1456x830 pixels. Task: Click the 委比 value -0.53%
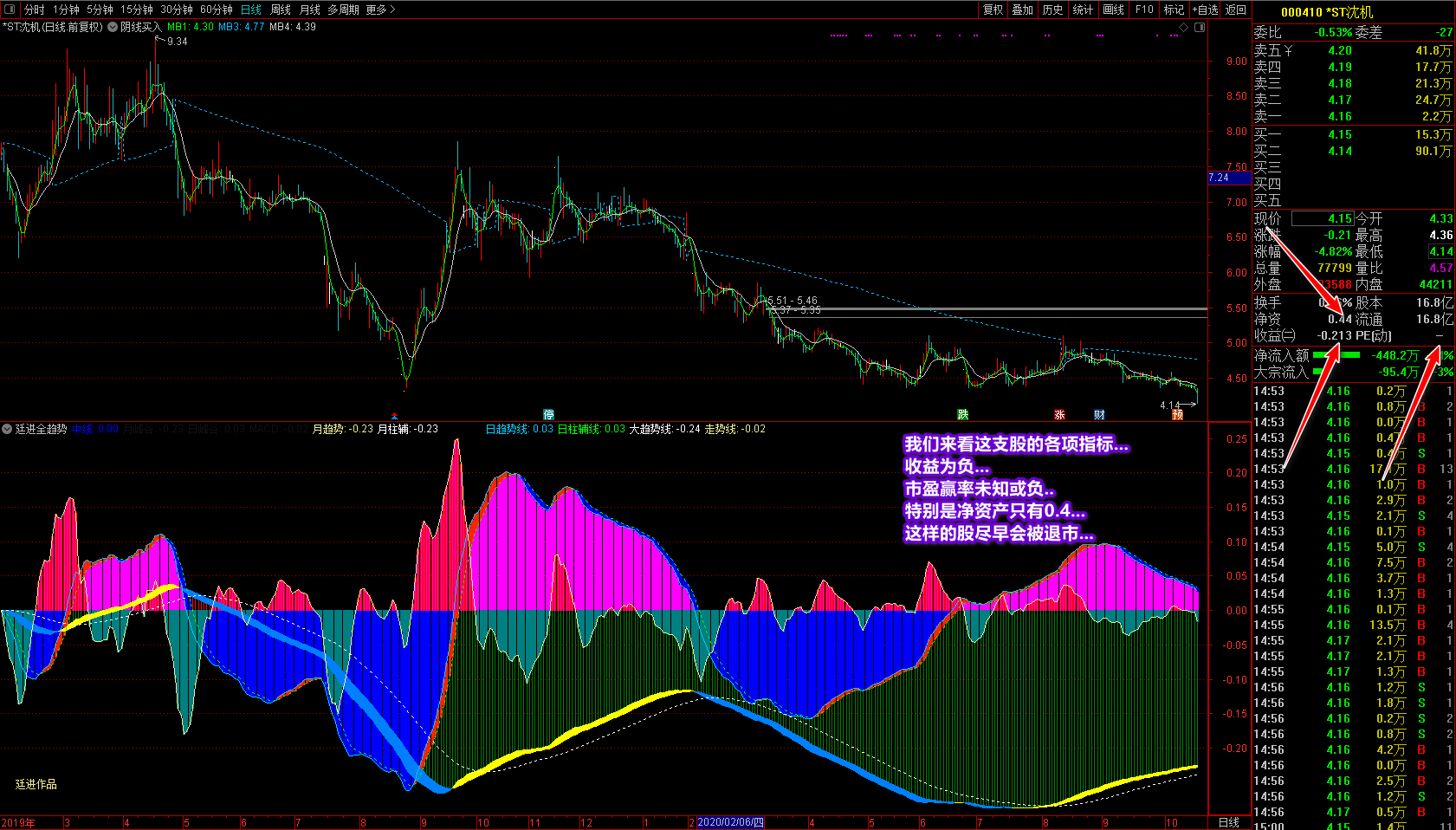[1333, 32]
